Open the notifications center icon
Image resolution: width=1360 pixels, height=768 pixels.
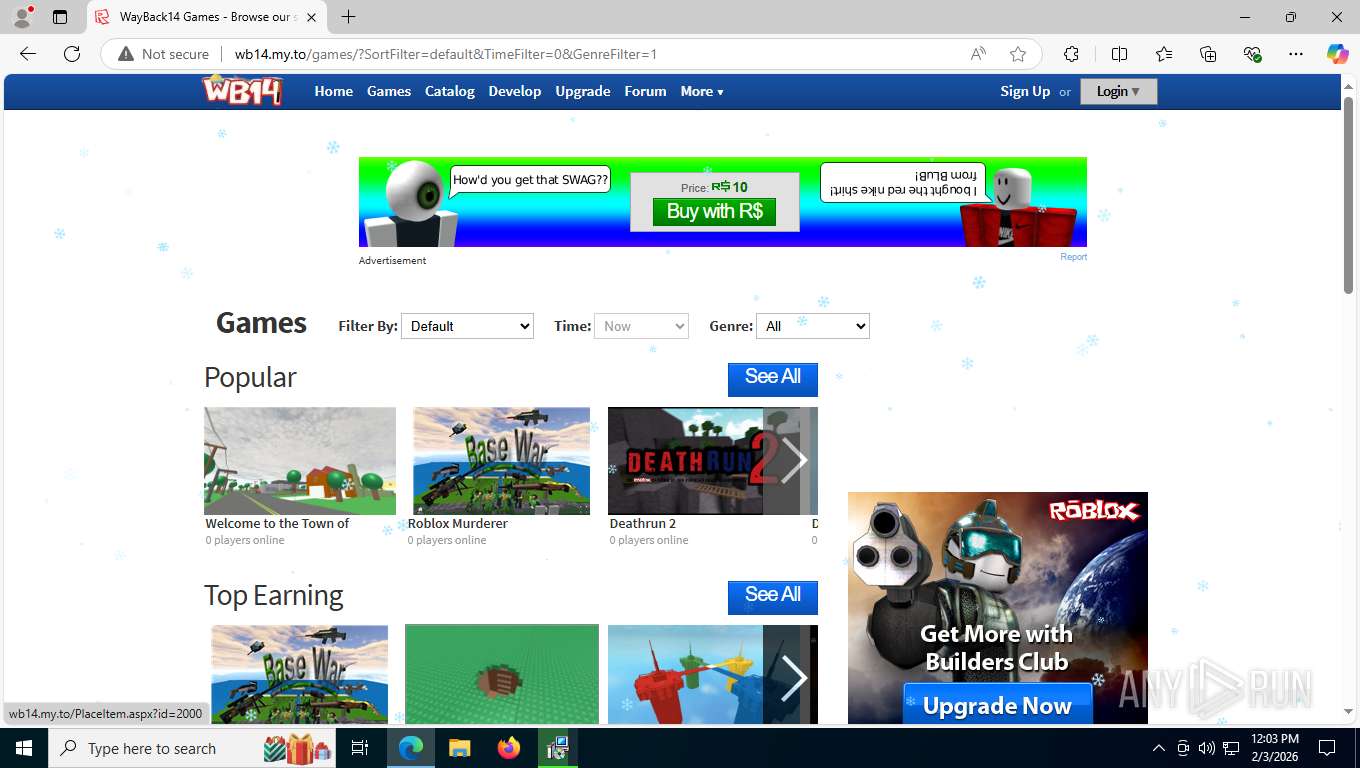pyautogui.click(x=1327, y=748)
